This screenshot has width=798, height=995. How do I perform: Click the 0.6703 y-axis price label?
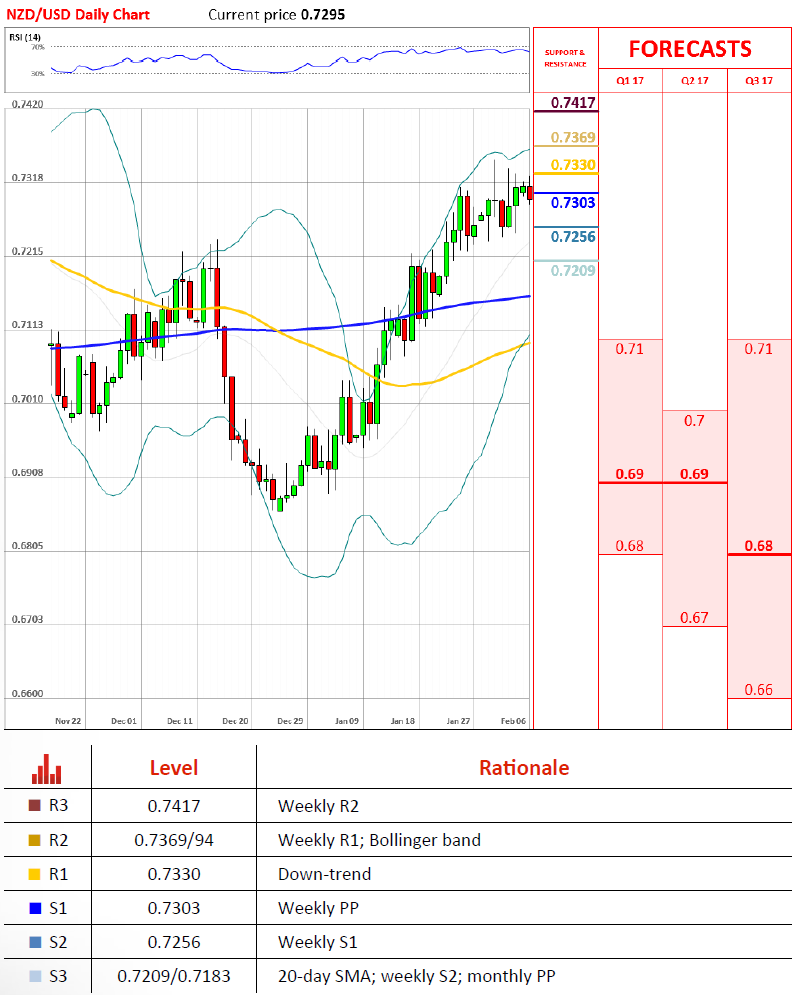[x=28, y=619]
